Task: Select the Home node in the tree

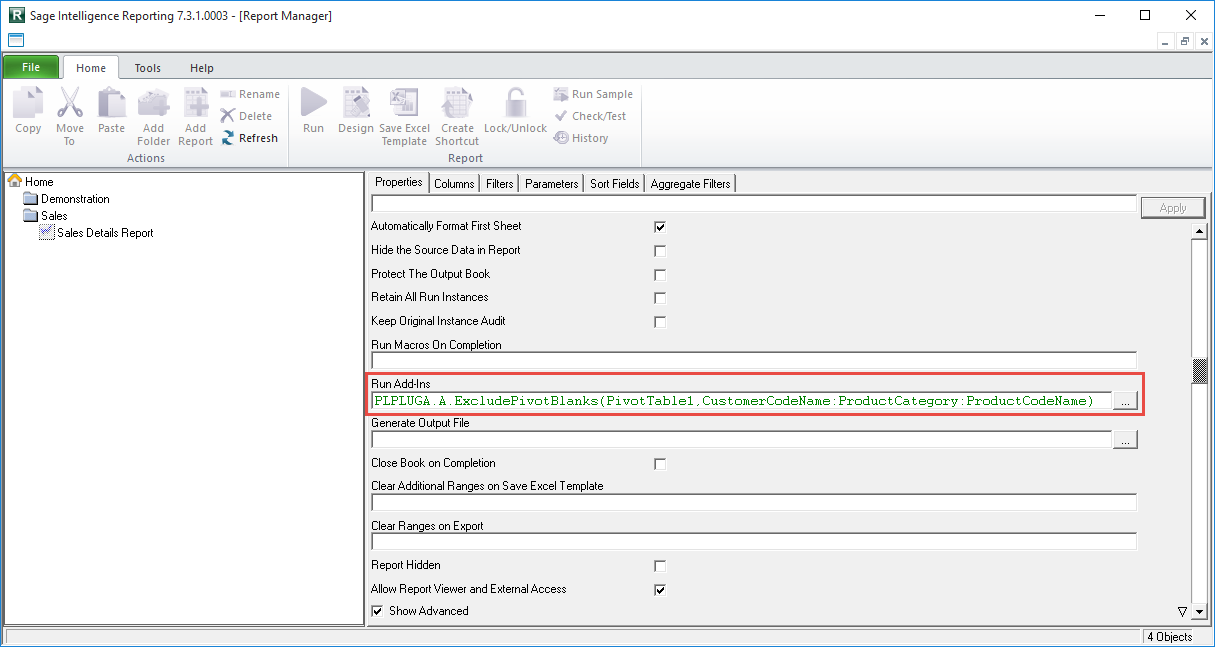Action: click(31, 182)
